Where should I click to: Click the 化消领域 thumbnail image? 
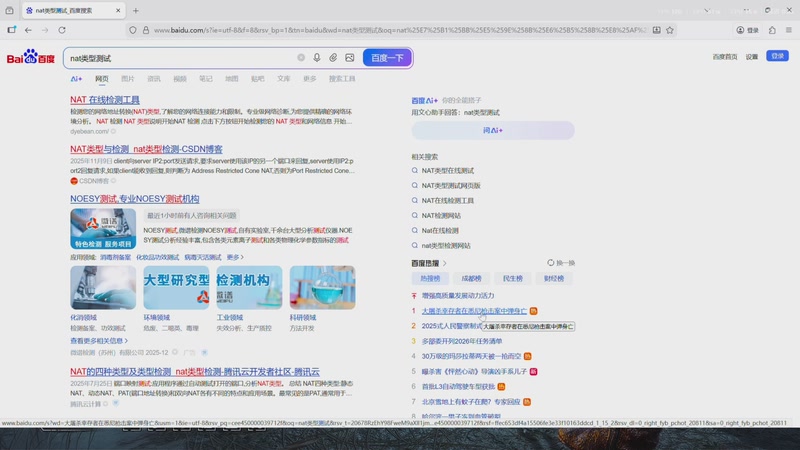(103, 287)
